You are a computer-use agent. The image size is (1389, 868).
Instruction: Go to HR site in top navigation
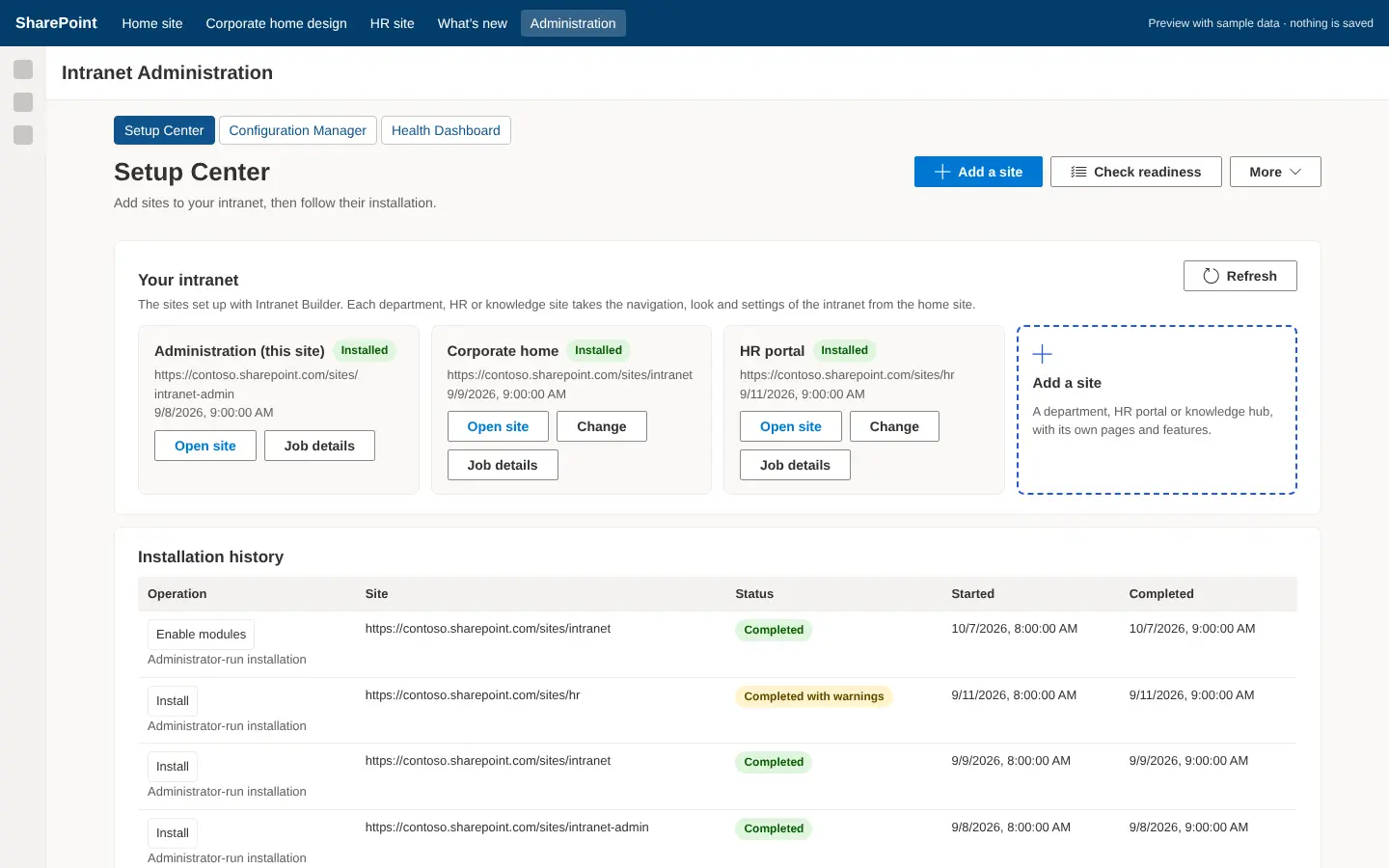(x=392, y=23)
